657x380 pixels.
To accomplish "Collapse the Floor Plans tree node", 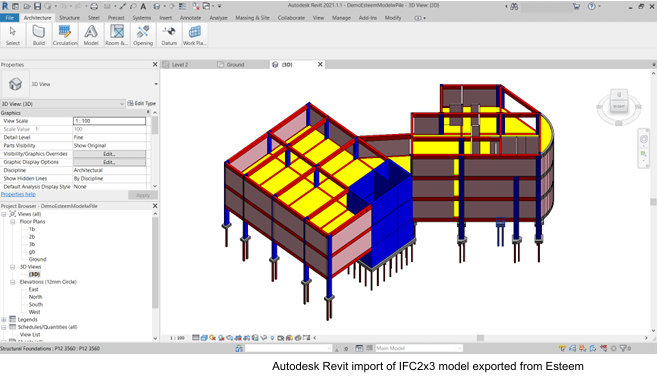I will point(13,222).
